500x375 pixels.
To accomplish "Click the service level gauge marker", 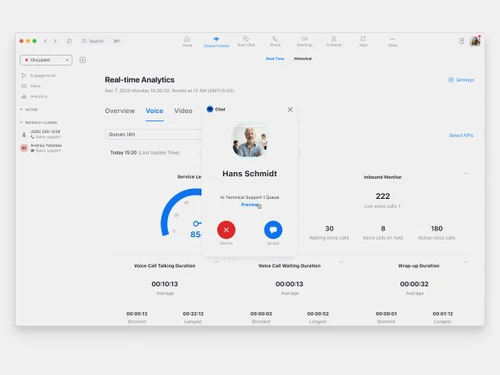I will [197, 223].
